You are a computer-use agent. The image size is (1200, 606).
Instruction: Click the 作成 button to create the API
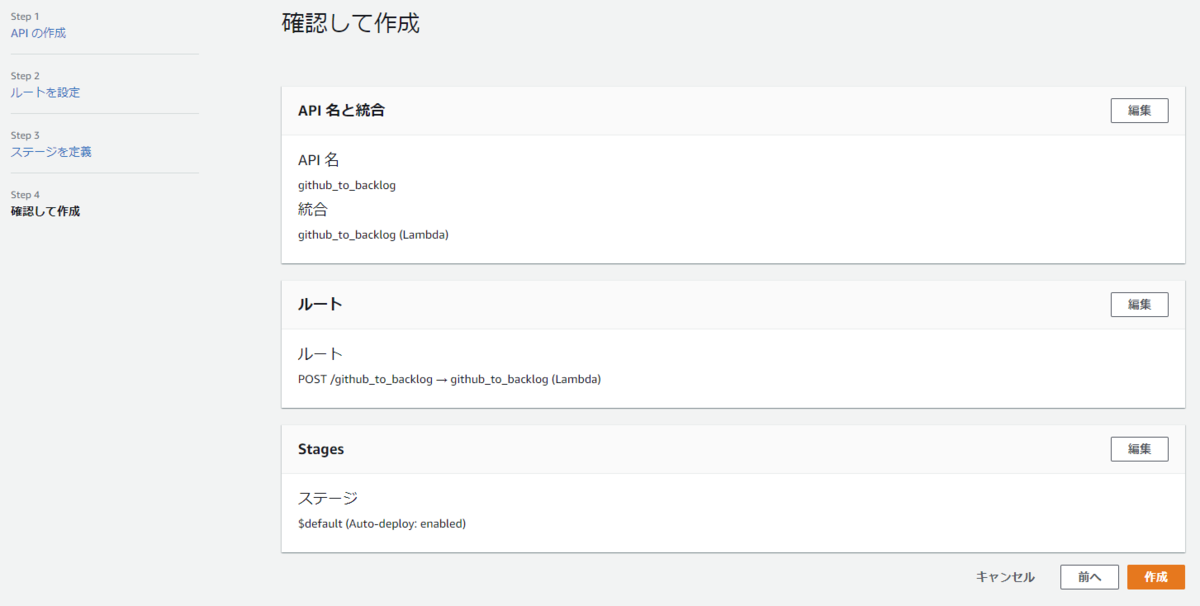point(1155,577)
